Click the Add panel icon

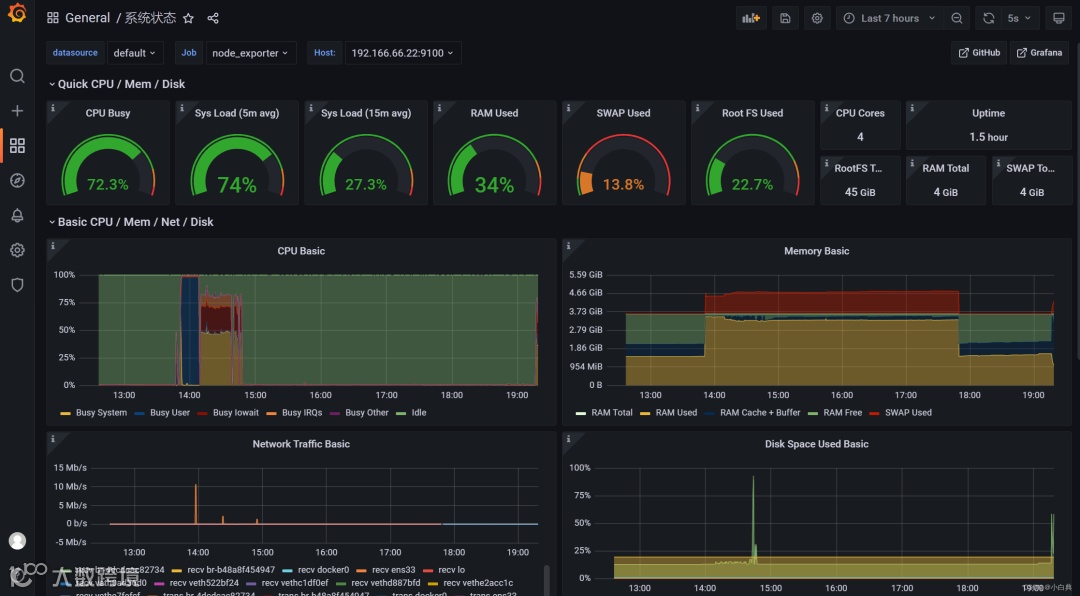(751, 19)
